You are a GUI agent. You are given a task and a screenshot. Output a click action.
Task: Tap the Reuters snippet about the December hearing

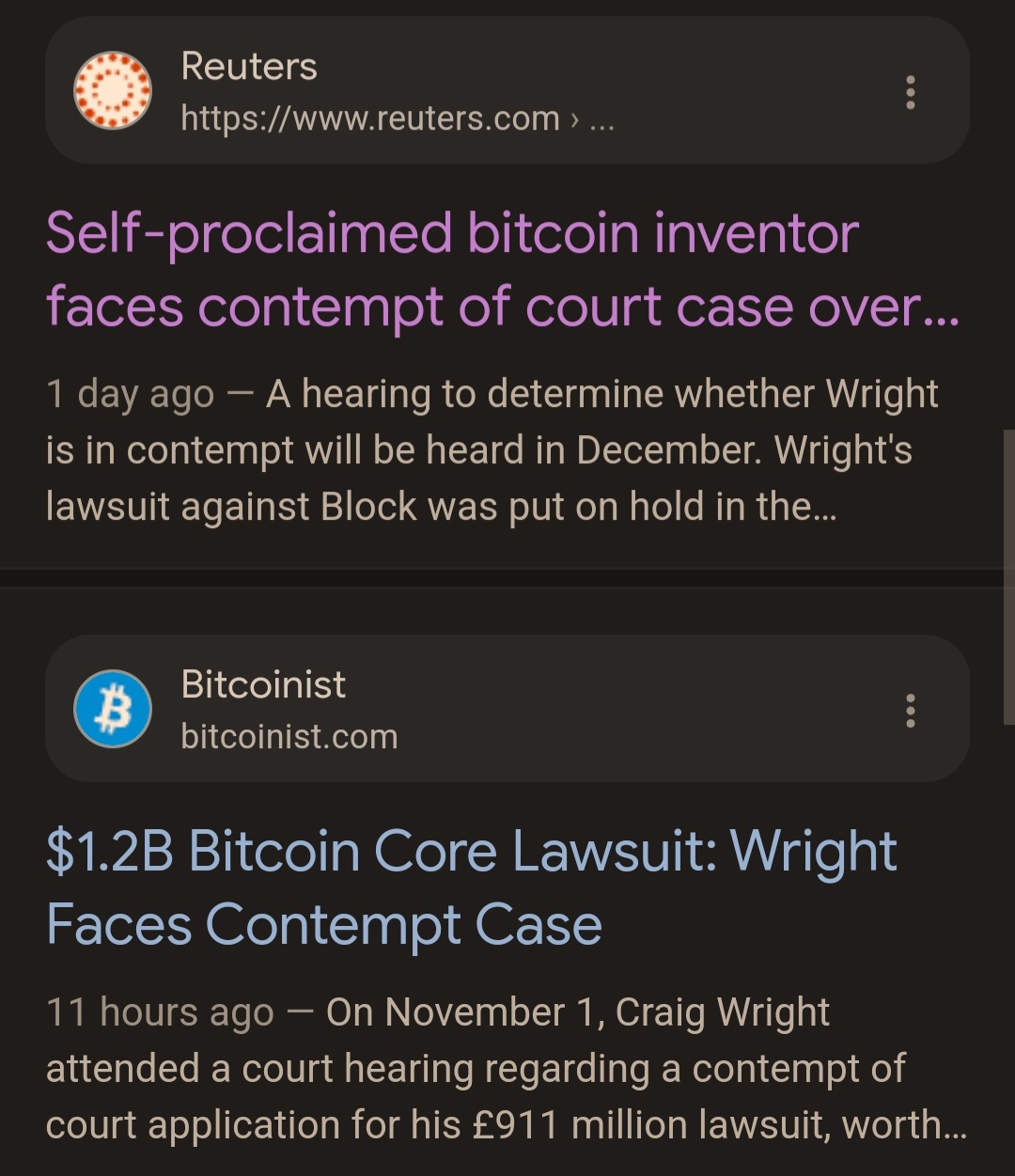(x=492, y=450)
